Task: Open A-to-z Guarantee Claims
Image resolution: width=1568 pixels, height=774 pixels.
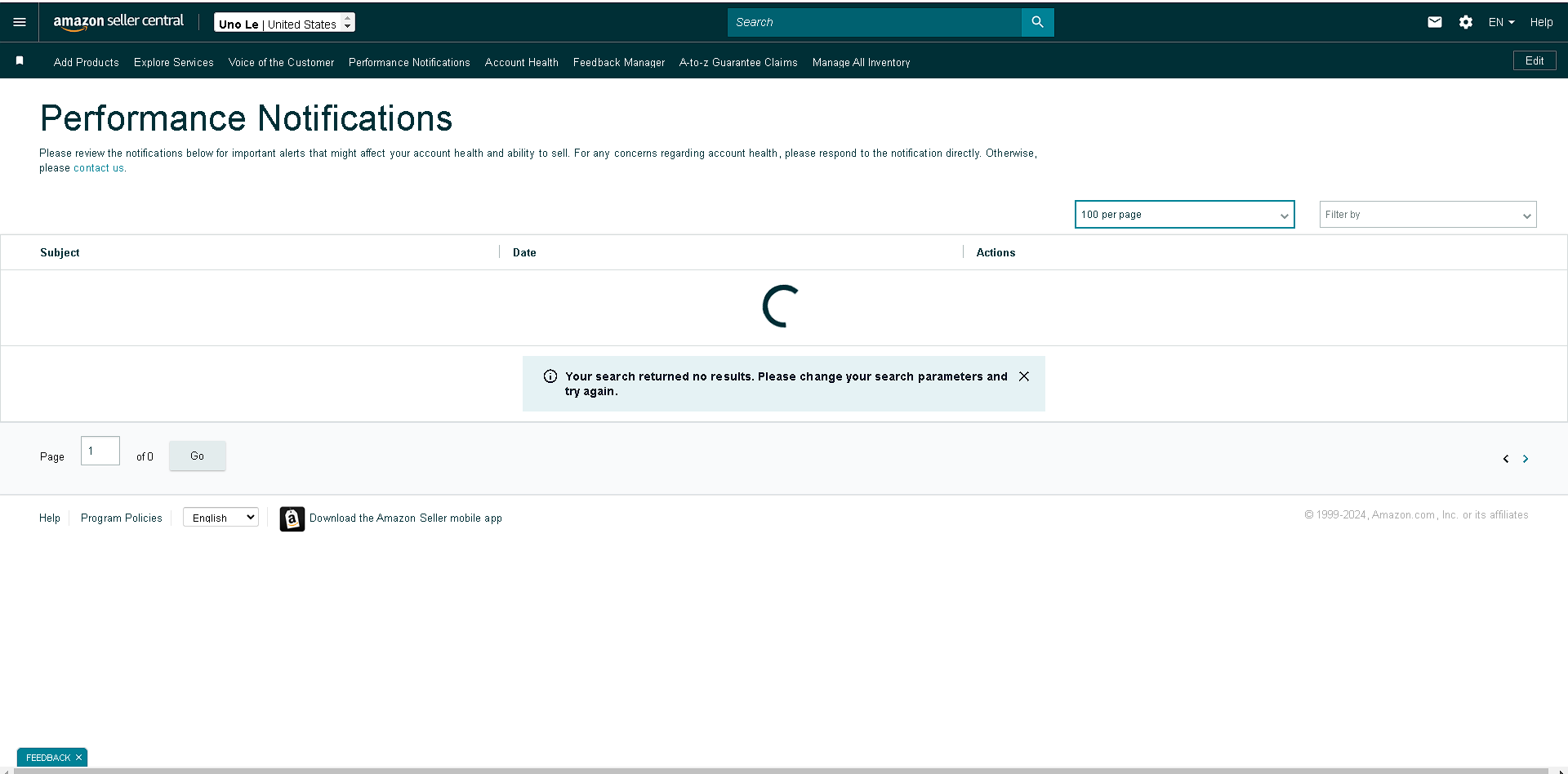Action: (738, 62)
